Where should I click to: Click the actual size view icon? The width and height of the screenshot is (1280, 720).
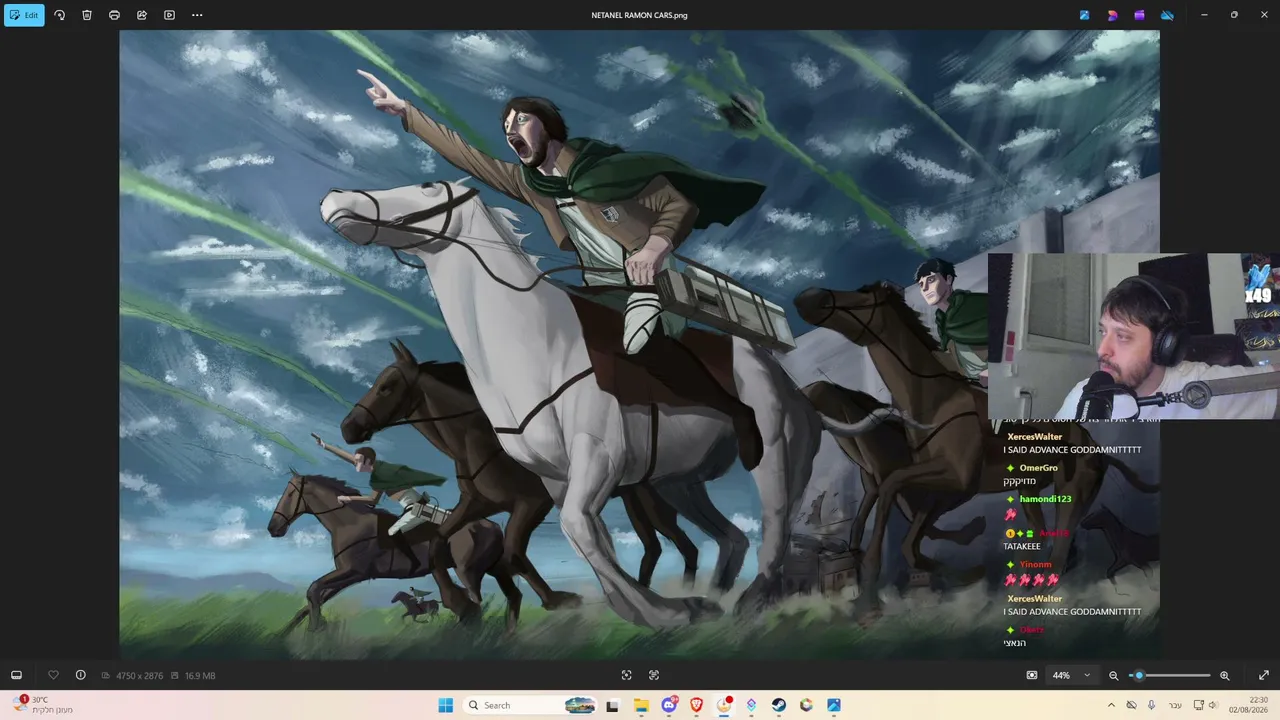[1032, 675]
